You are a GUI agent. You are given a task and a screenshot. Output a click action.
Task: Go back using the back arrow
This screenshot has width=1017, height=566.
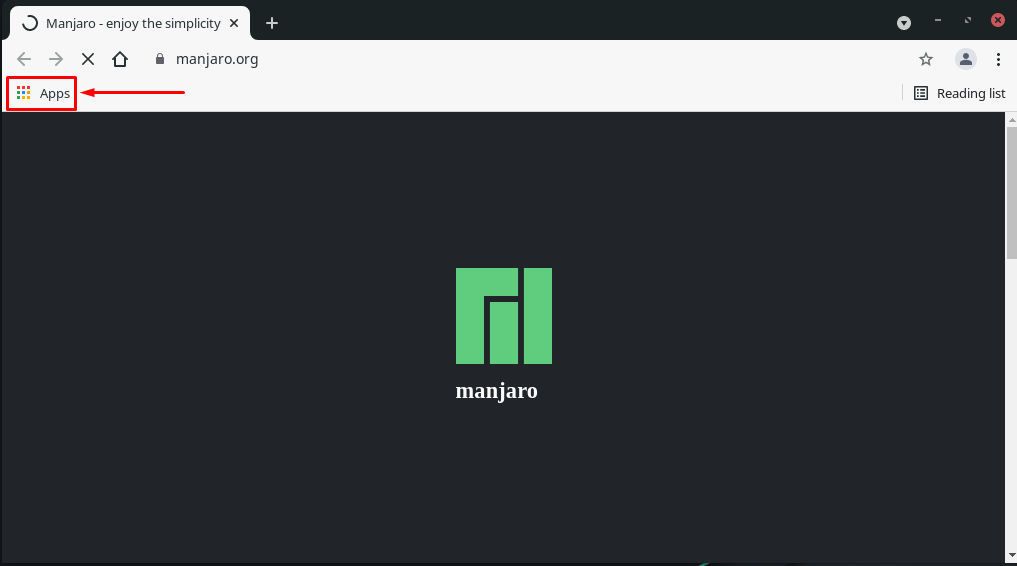click(x=24, y=59)
